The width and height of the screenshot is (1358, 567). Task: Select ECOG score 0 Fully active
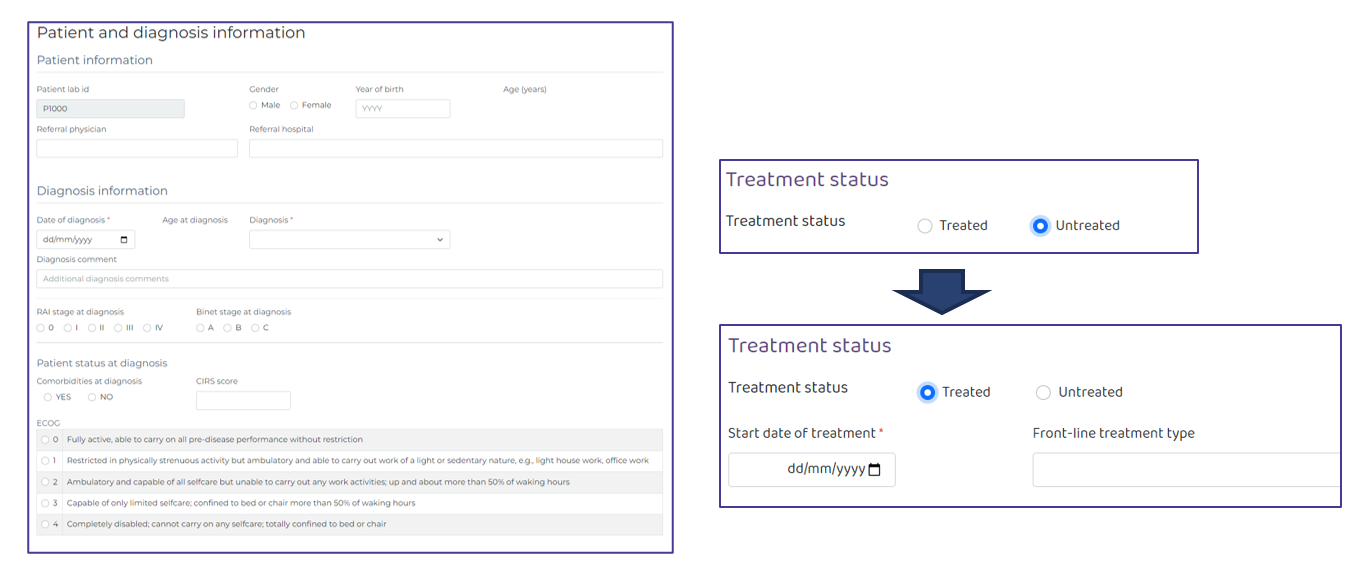[x=45, y=439]
